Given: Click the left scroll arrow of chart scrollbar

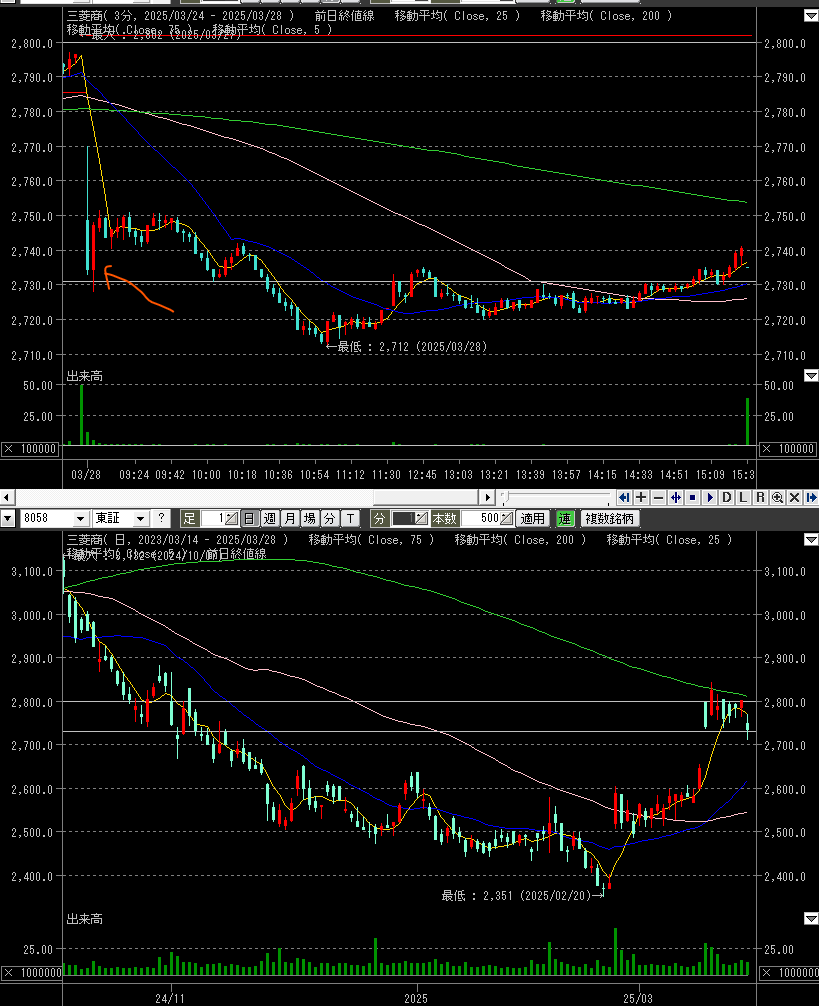Looking at the screenshot, I should (x=6, y=497).
